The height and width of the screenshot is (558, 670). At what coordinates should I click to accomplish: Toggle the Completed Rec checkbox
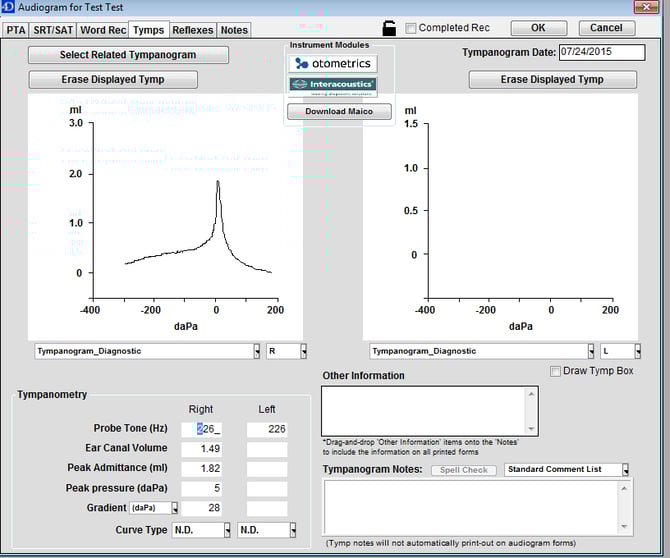(411, 28)
